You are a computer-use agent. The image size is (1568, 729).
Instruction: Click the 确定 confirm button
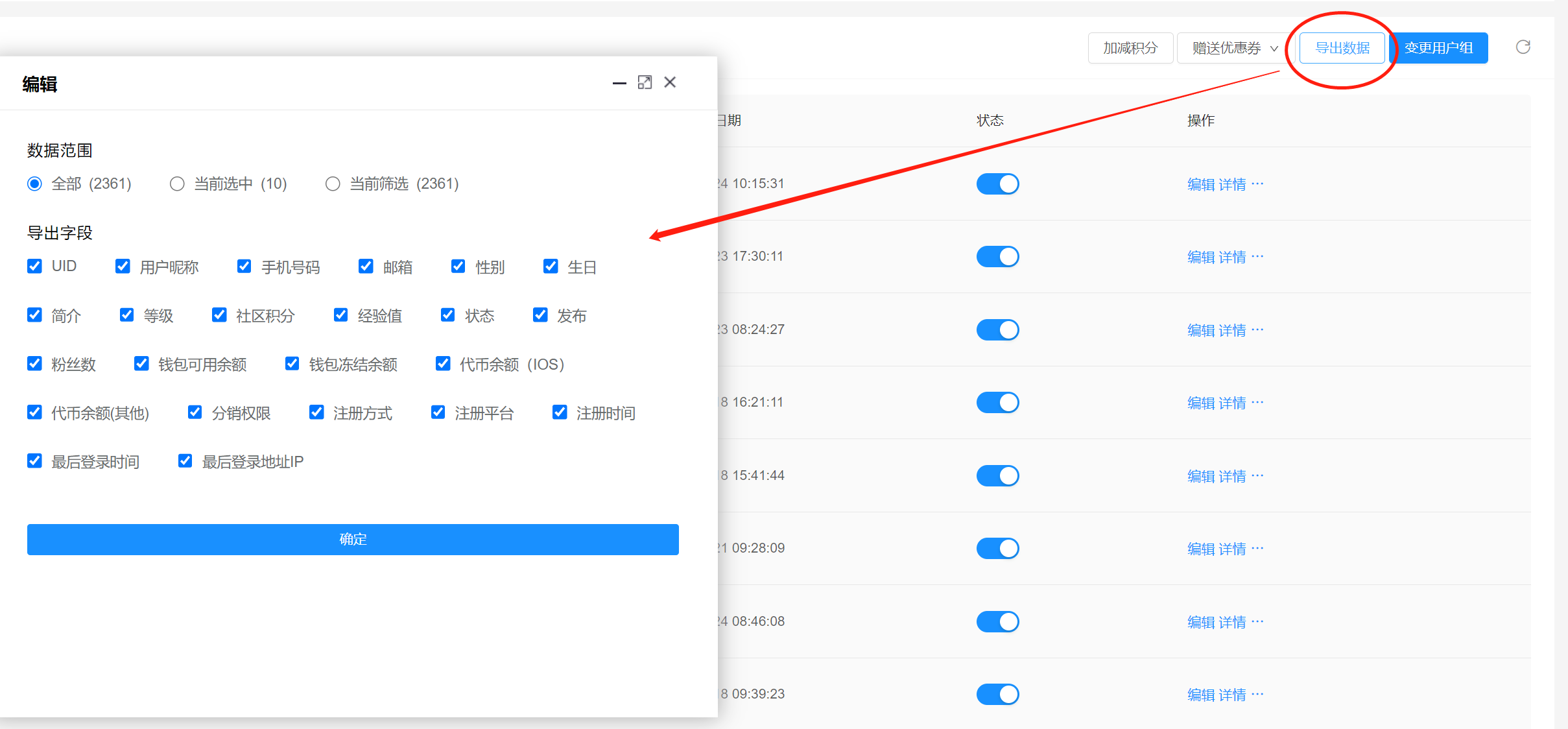(x=353, y=539)
